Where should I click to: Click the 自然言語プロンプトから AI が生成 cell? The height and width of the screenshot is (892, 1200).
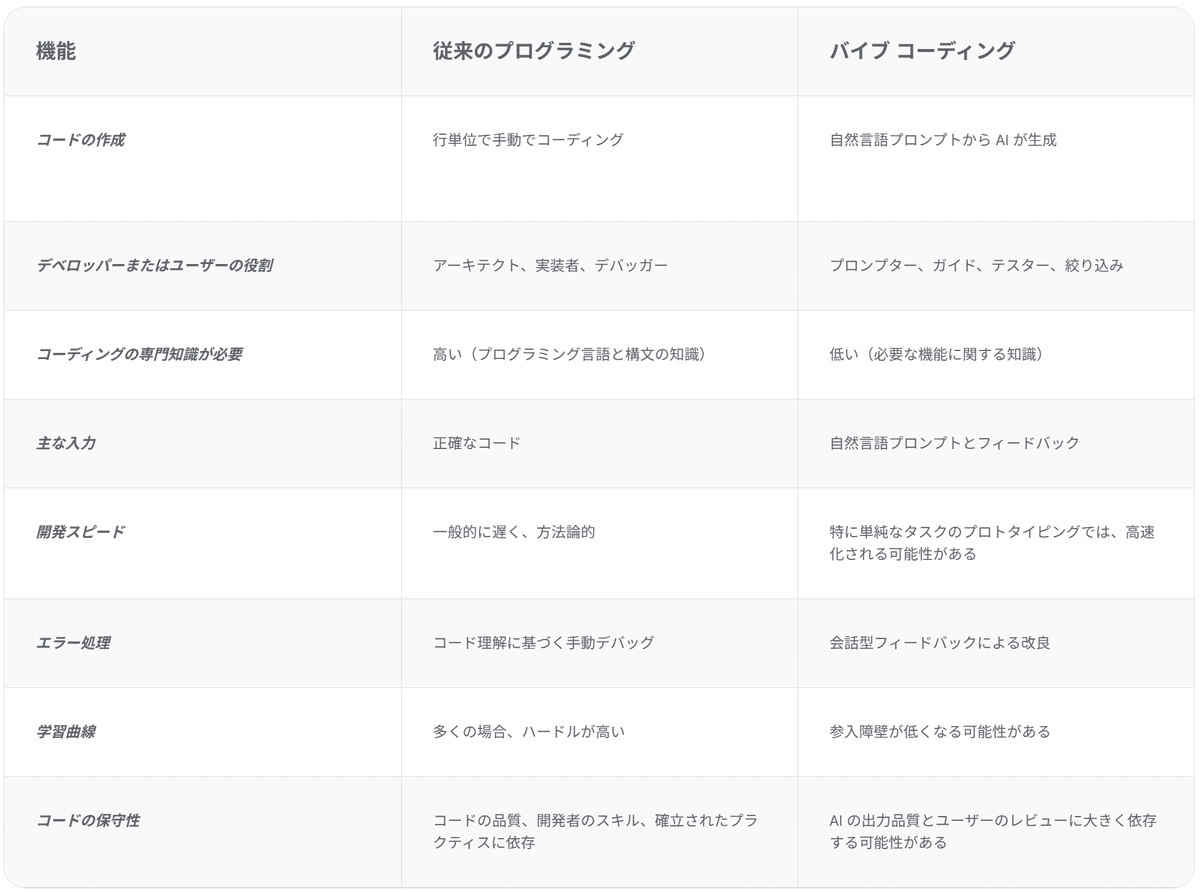click(943, 140)
